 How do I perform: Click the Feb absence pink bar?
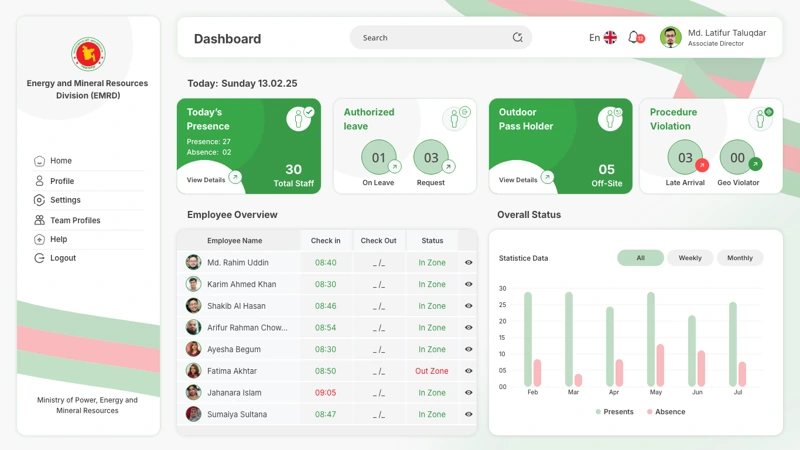tap(537, 373)
